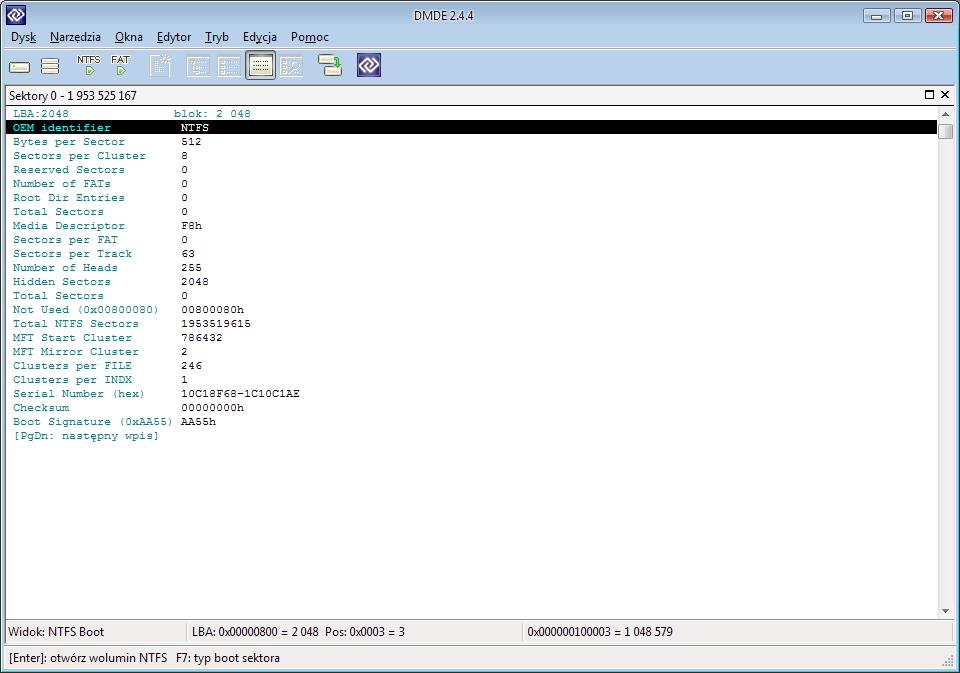Select the Serial Number (hex) row
The width and height of the screenshot is (960, 673).
click(471, 394)
